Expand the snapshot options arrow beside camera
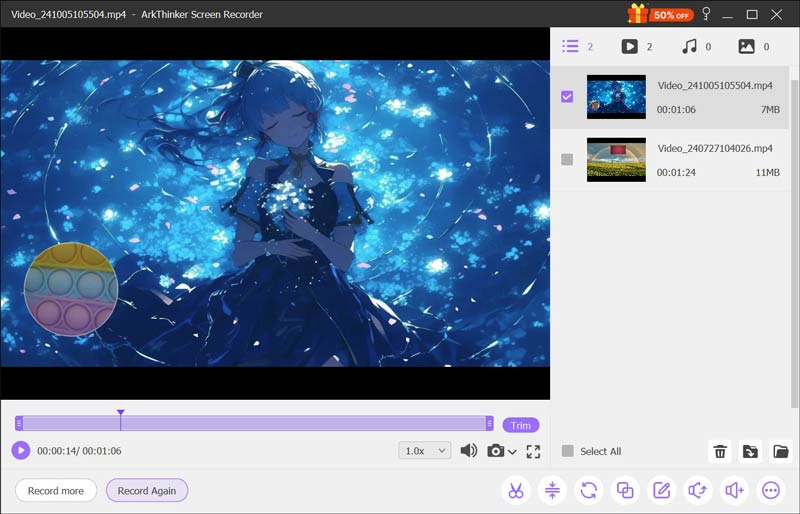The image size is (800, 514). 512,452
